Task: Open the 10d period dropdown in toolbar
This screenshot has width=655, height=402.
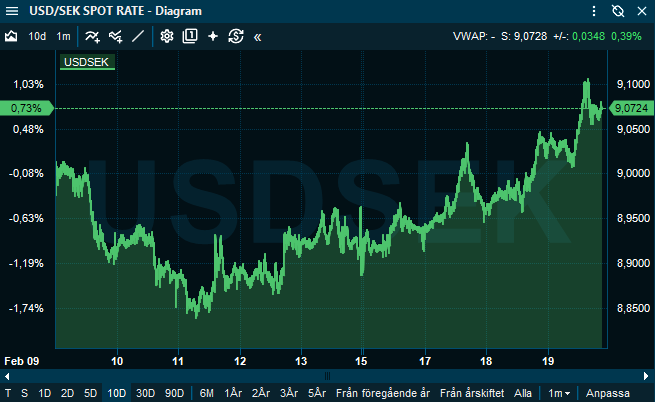Action: point(37,36)
